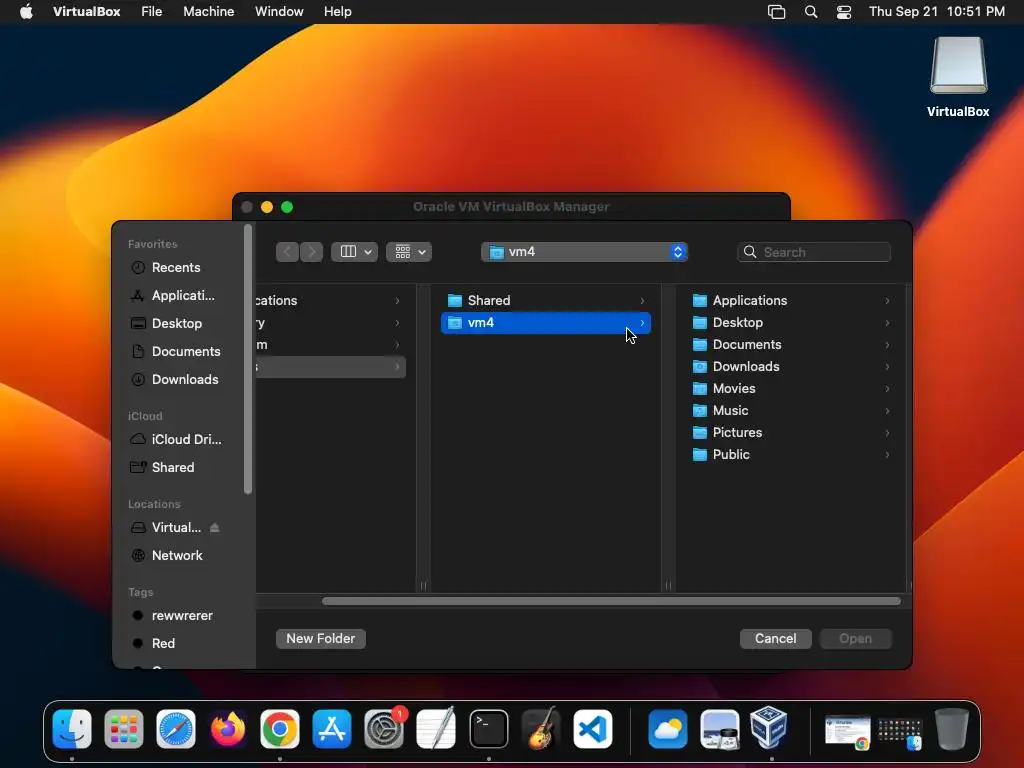Open Preview app in the Dock
The image size is (1024, 768).
720,729
